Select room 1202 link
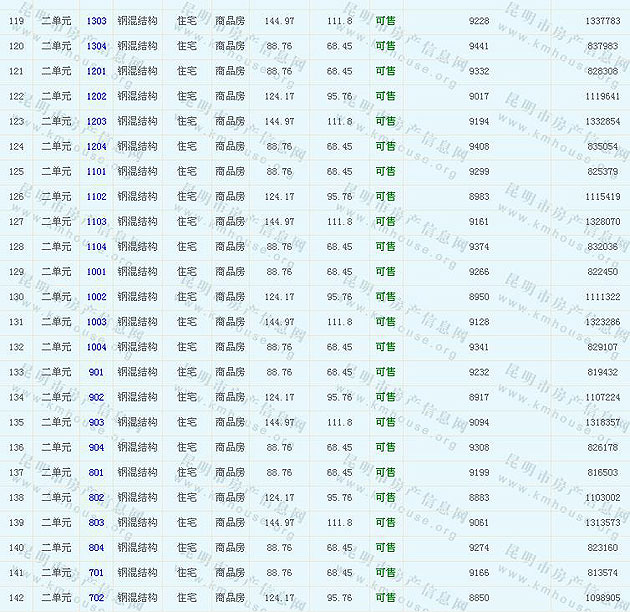Image resolution: width=630 pixels, height=612 pixels. (96, 97)
